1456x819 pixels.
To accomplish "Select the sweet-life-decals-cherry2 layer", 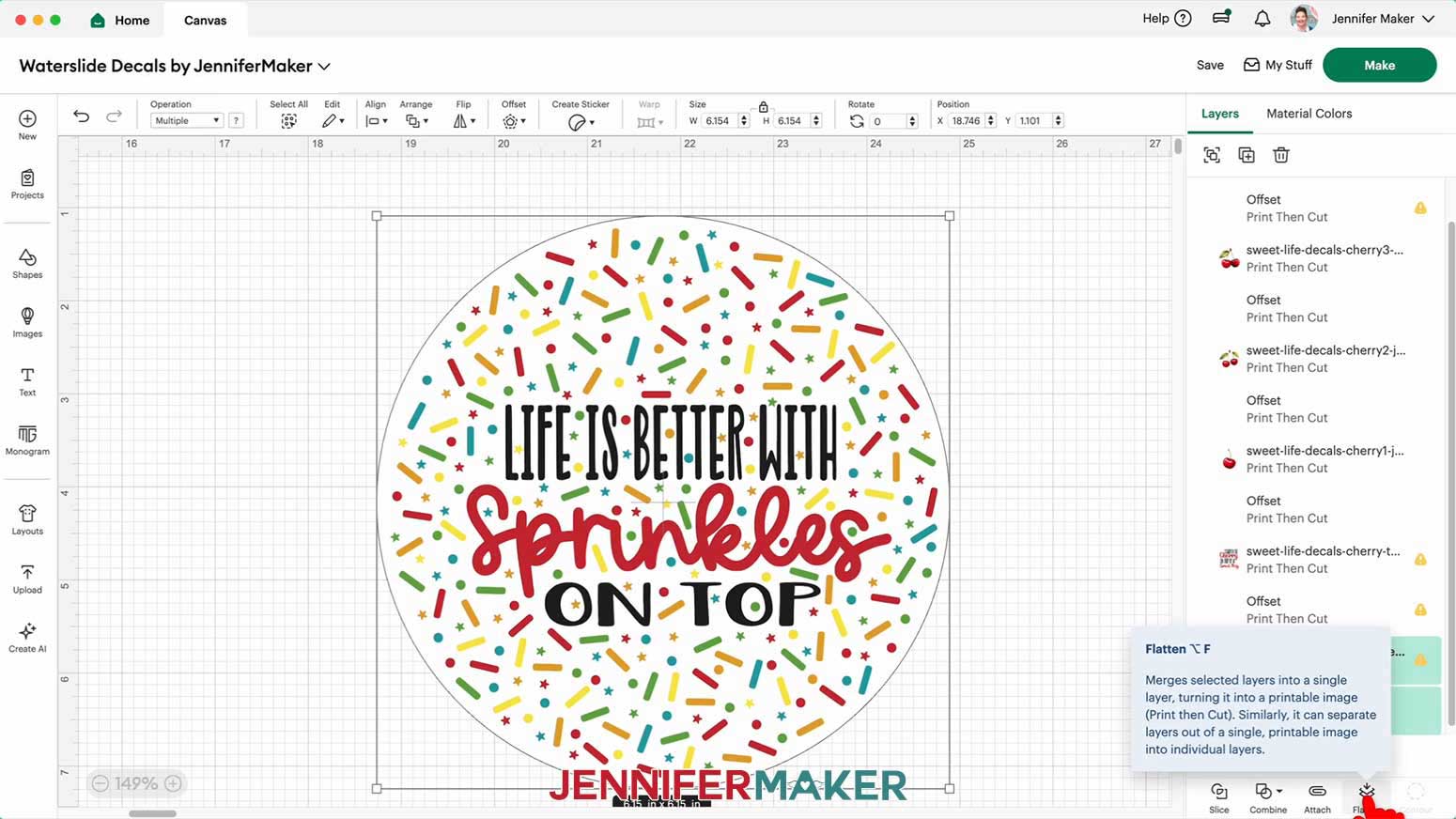I will 1315,359.
